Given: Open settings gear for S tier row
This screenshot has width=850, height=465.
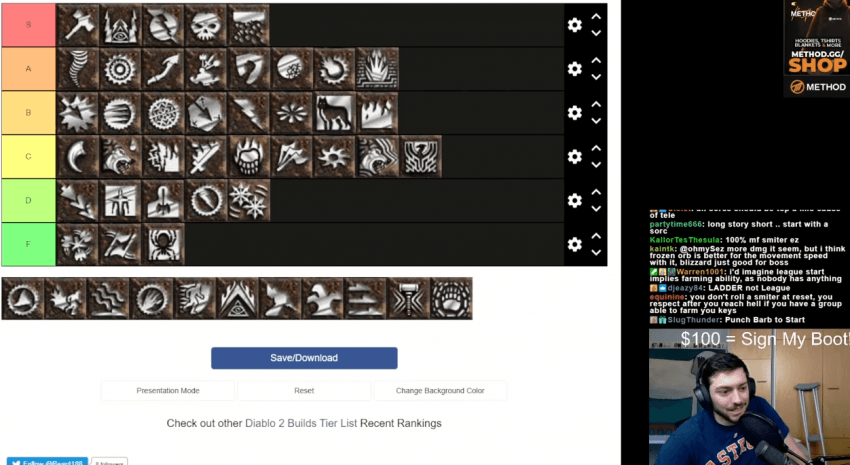Looking at the screenshot, I should pyautogui.click(x=575, y=25).
